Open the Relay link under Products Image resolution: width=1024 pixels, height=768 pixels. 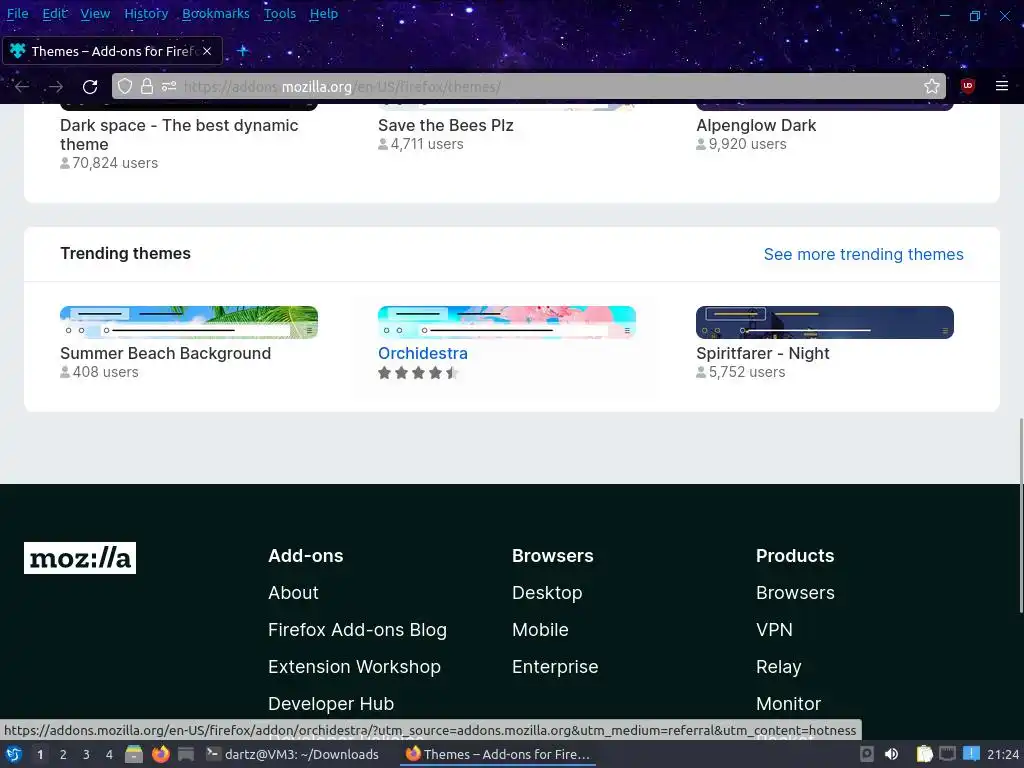778,667
